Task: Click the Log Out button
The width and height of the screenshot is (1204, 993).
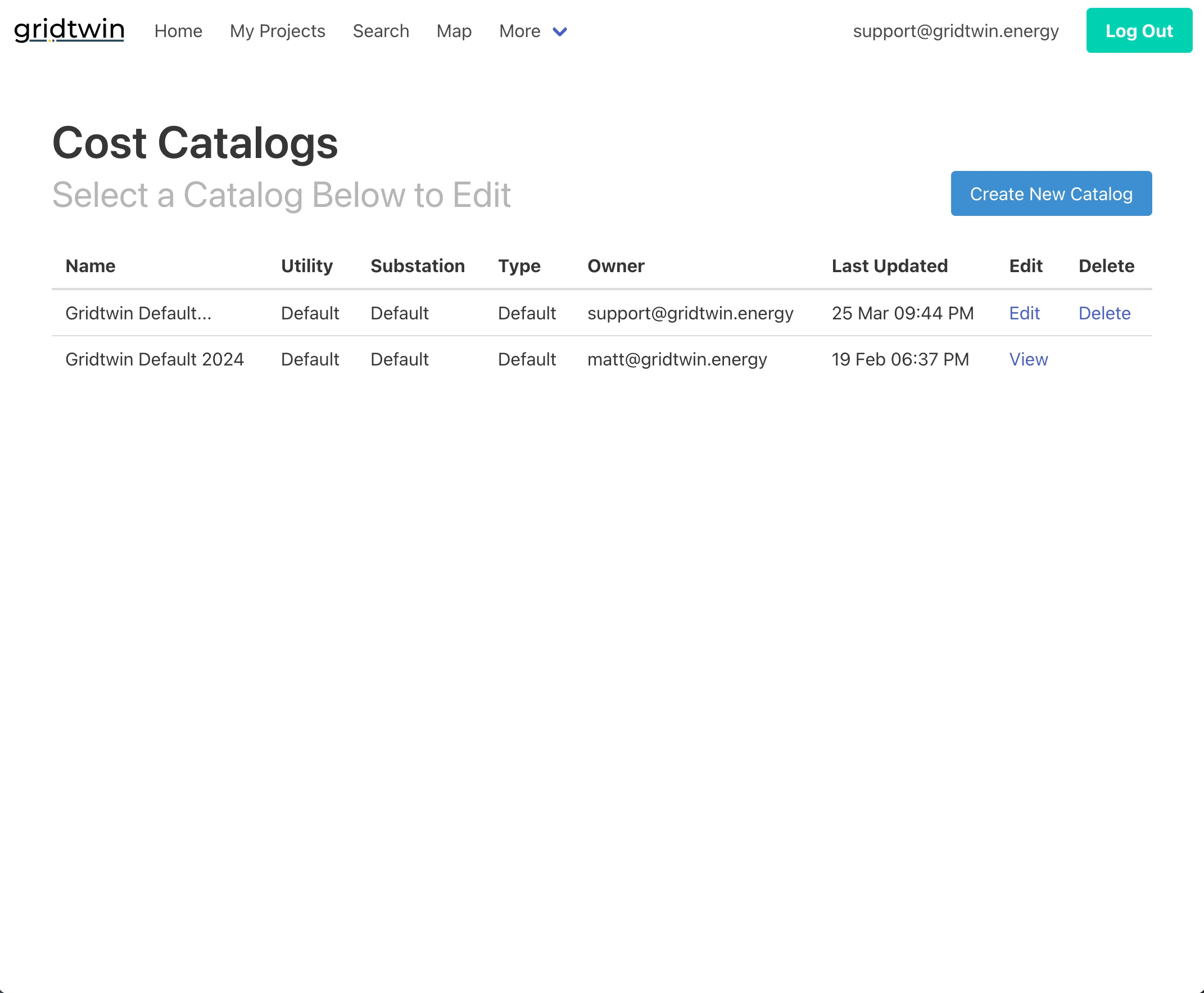Action: click(1139, 31)
